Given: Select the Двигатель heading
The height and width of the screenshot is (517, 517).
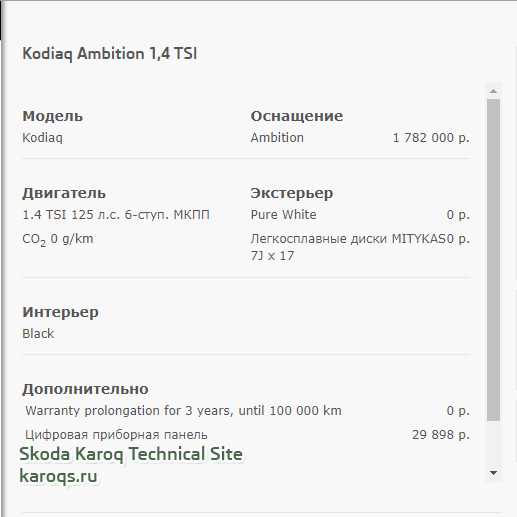Looking at the screenshot, I should [64, 193].
